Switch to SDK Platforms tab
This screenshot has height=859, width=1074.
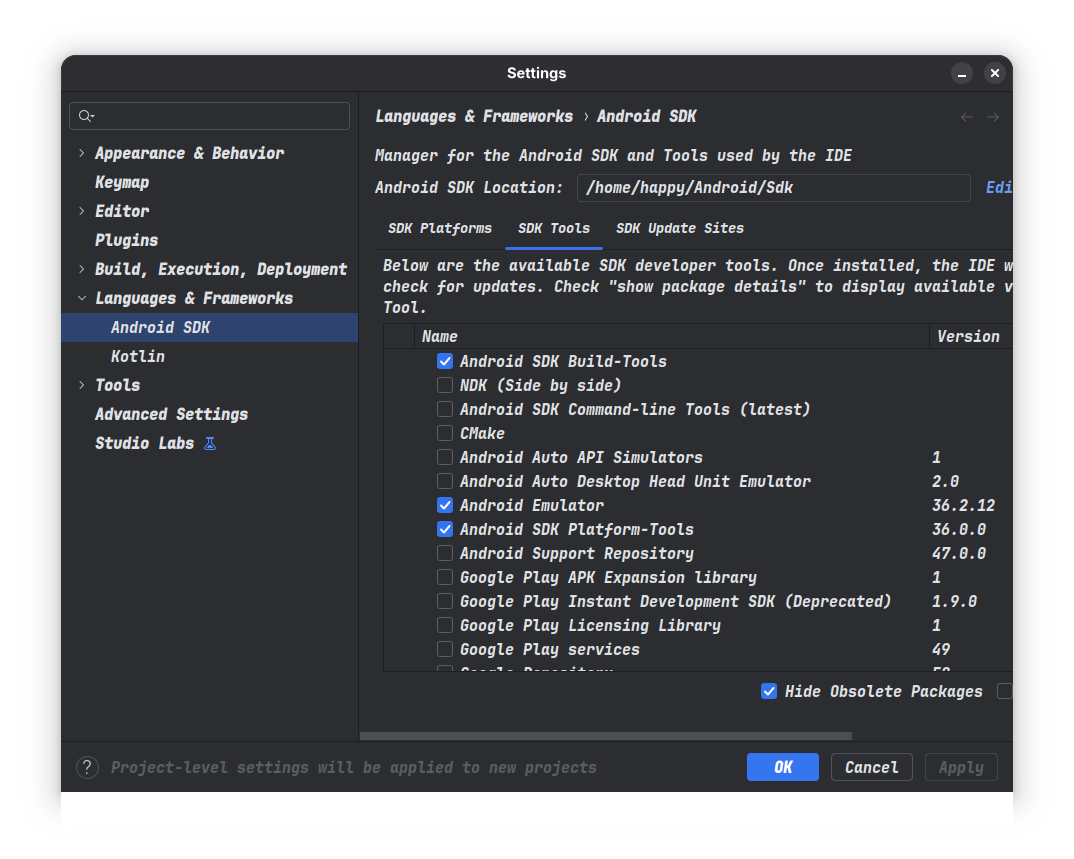[x=440, y=228]
